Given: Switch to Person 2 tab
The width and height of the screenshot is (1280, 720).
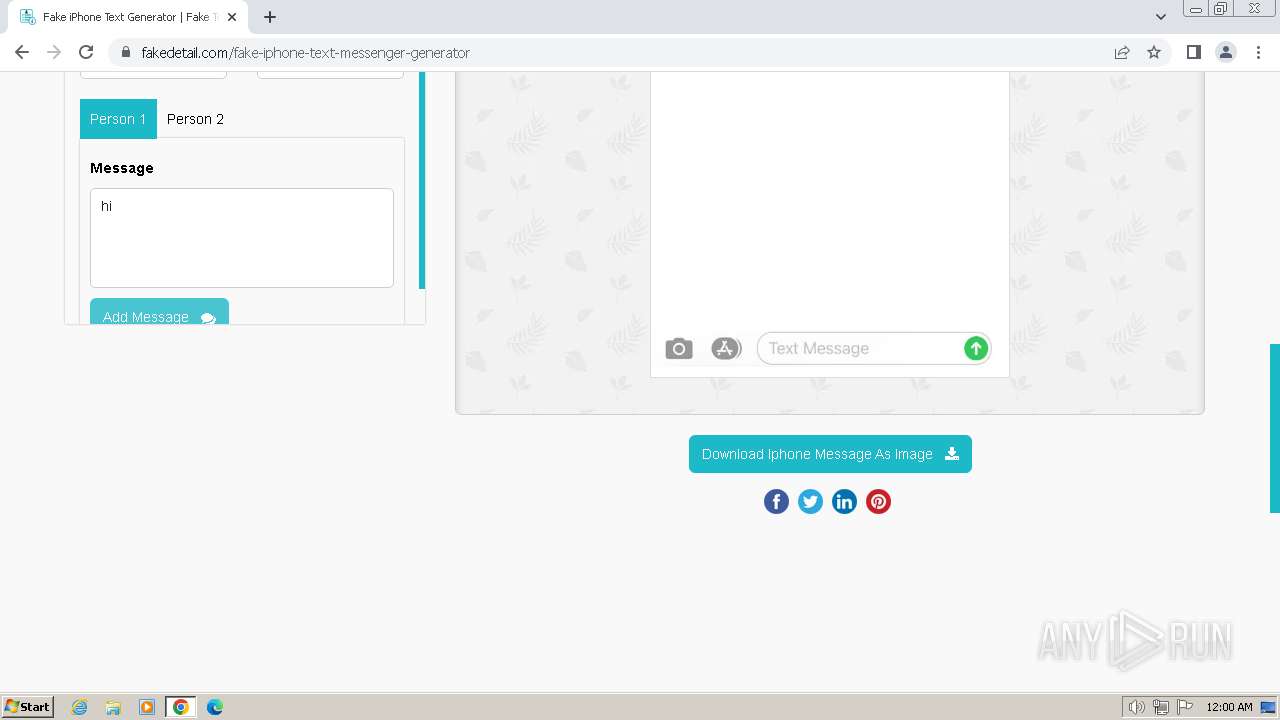Looking at the screenshot, I should tap(195, 119).
